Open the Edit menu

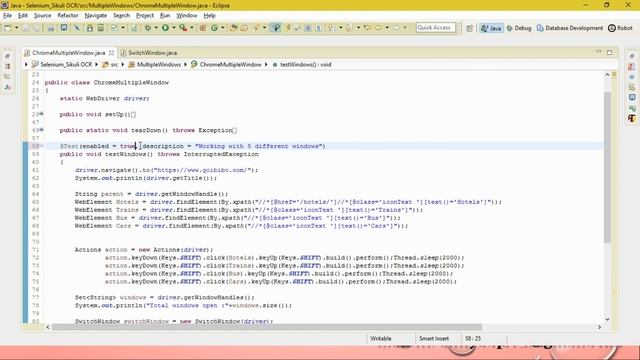pyautogui.click(x=22, y=16)
